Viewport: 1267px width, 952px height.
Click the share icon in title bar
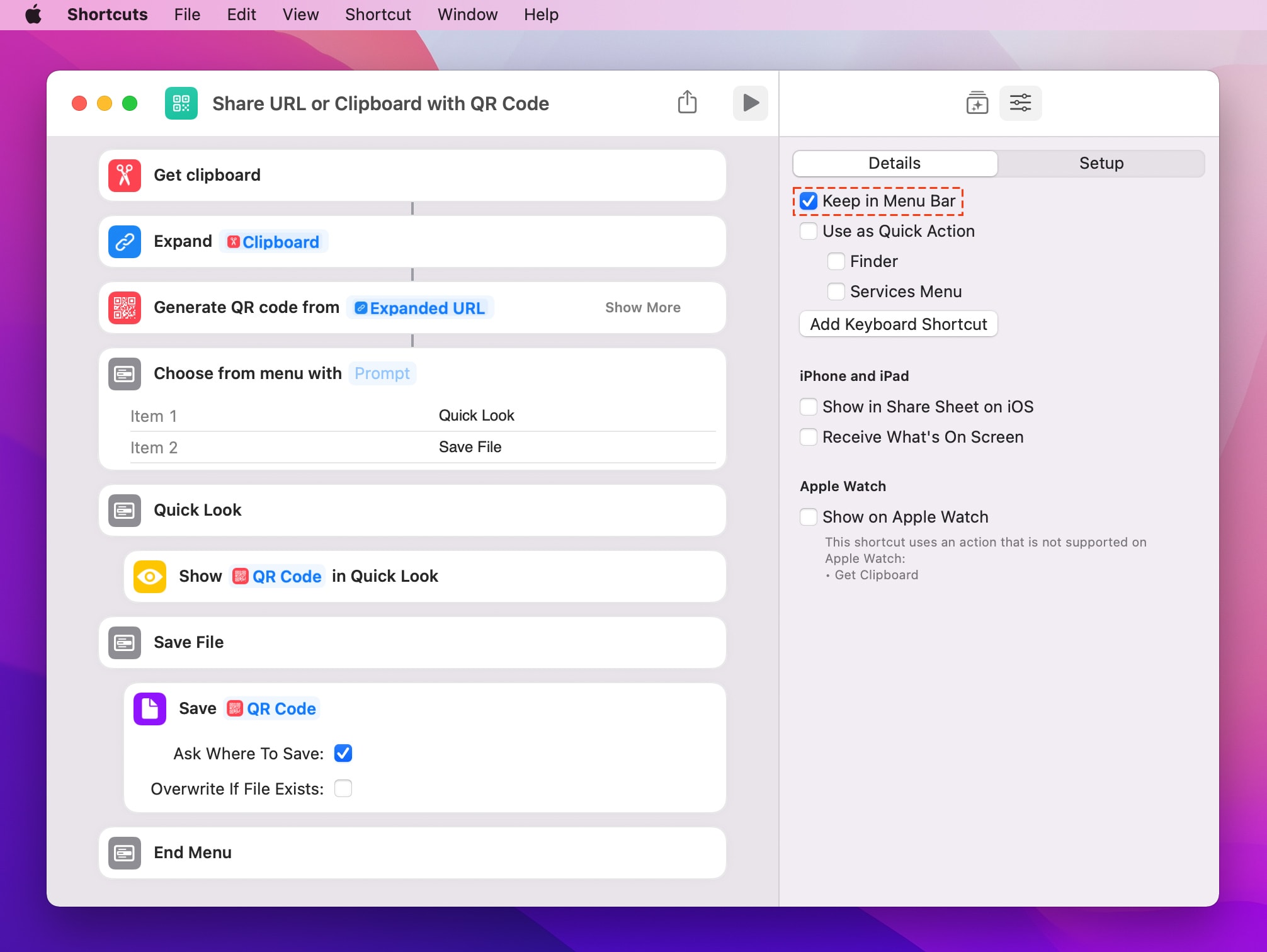[687, 102]
